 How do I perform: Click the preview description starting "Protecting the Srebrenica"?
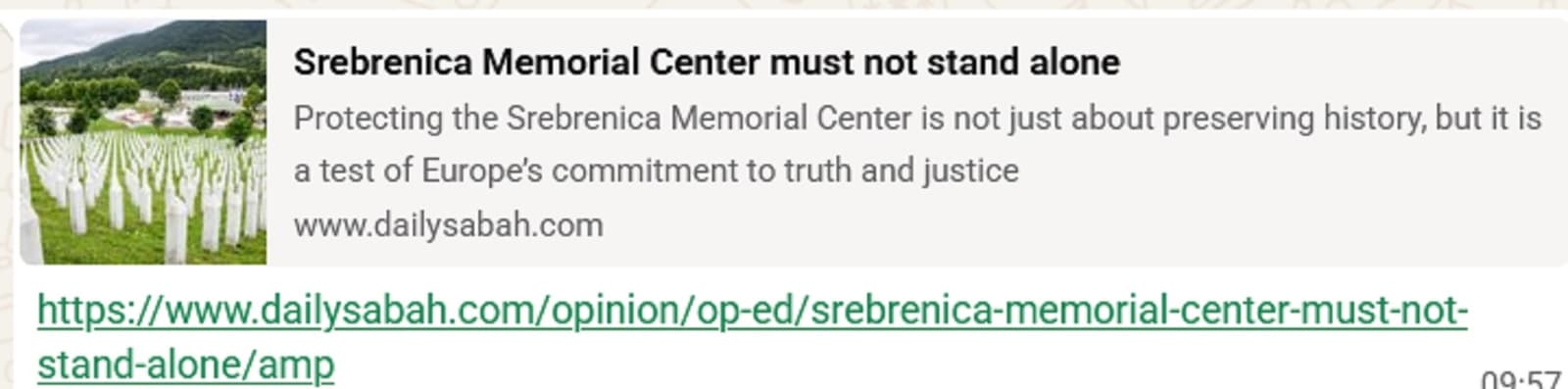pyautogui.click(x=917, y=144)
